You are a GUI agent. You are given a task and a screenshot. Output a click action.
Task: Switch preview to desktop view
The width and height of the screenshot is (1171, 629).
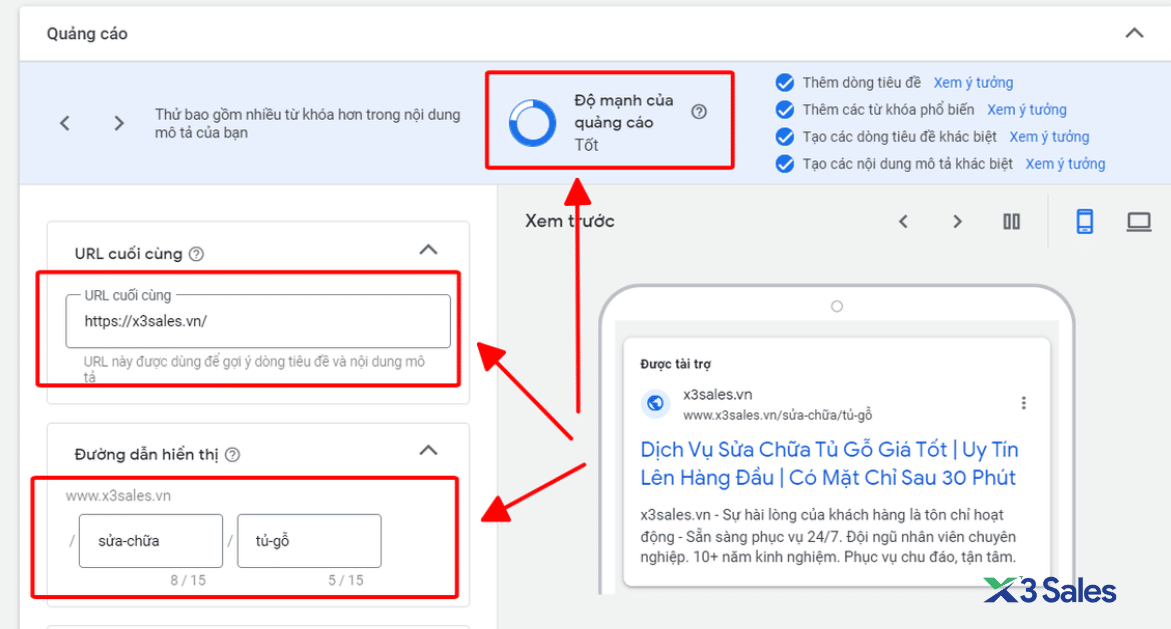click(1138, 222)
